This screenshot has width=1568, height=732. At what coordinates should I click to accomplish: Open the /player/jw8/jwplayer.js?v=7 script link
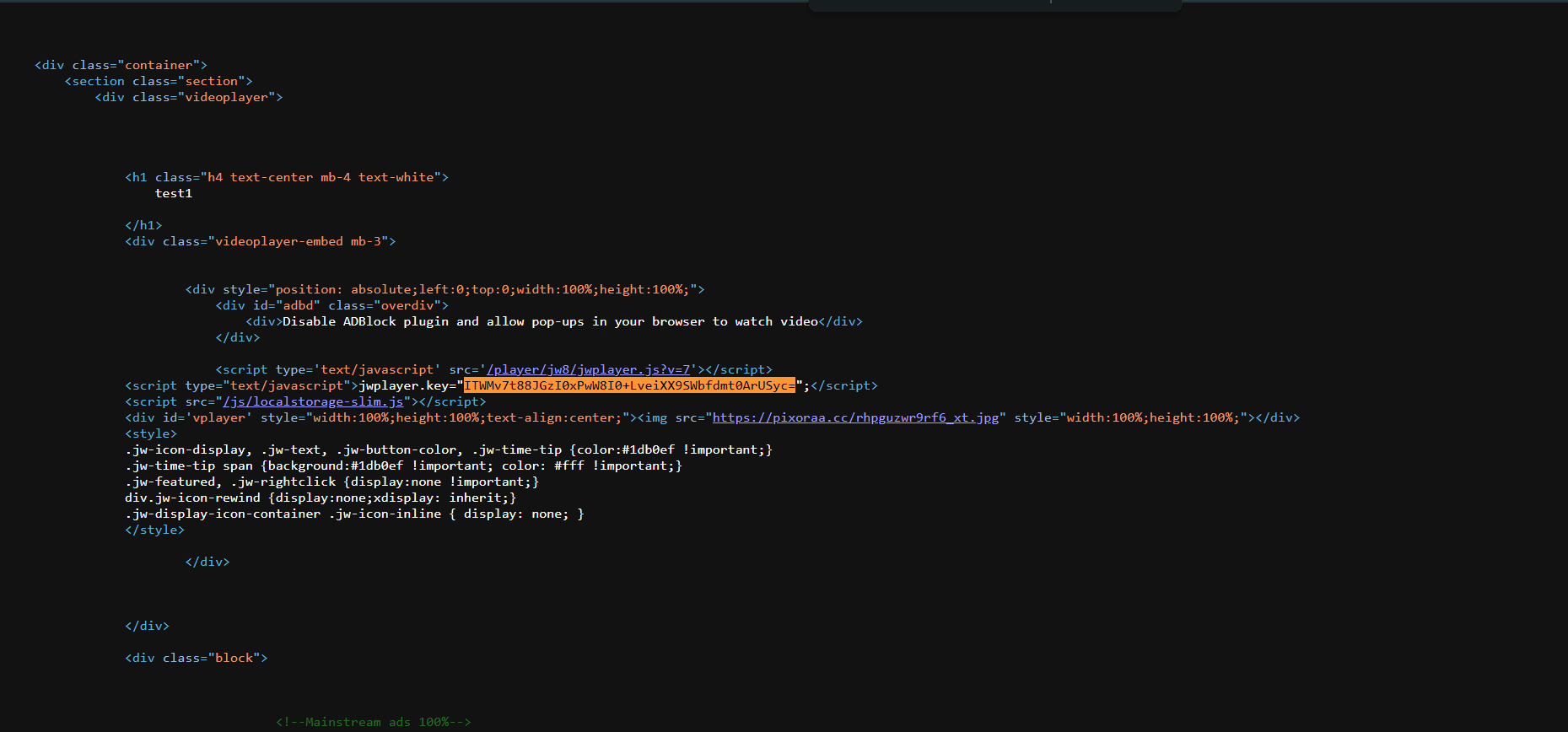tap(589, 369)
